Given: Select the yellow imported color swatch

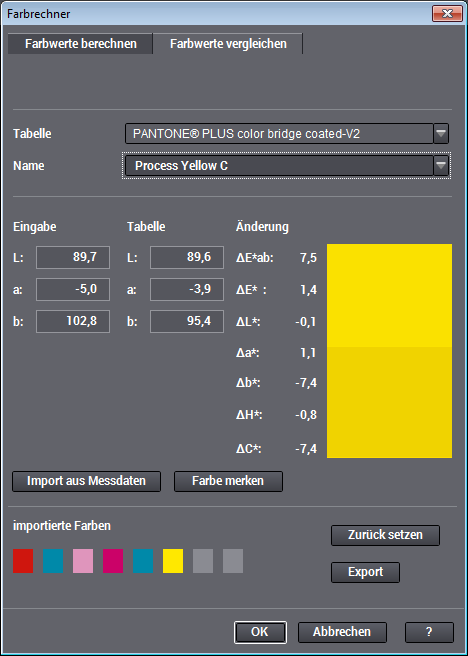Looking at the screenshot, I should tap(173, 561).
